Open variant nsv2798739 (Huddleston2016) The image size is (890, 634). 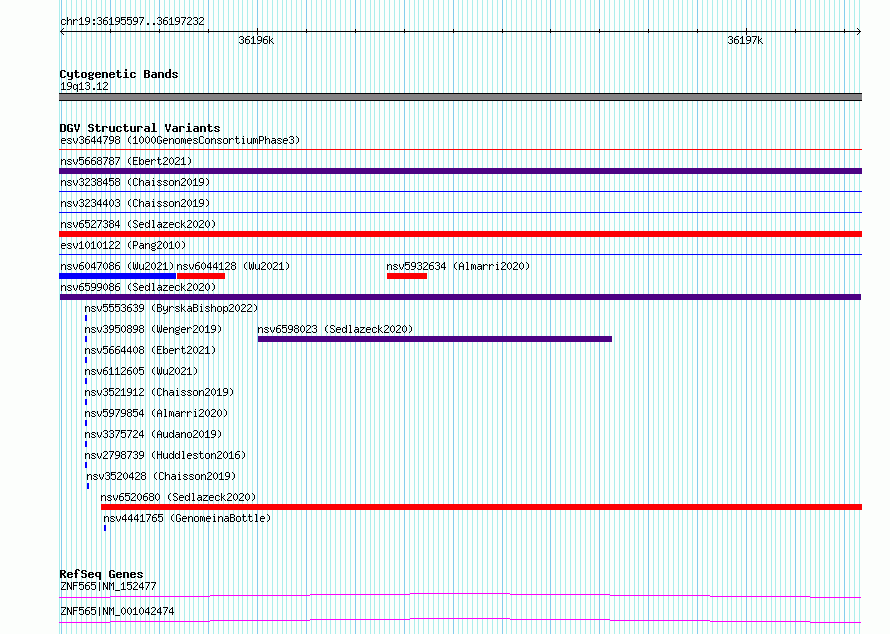click(165, 455)
